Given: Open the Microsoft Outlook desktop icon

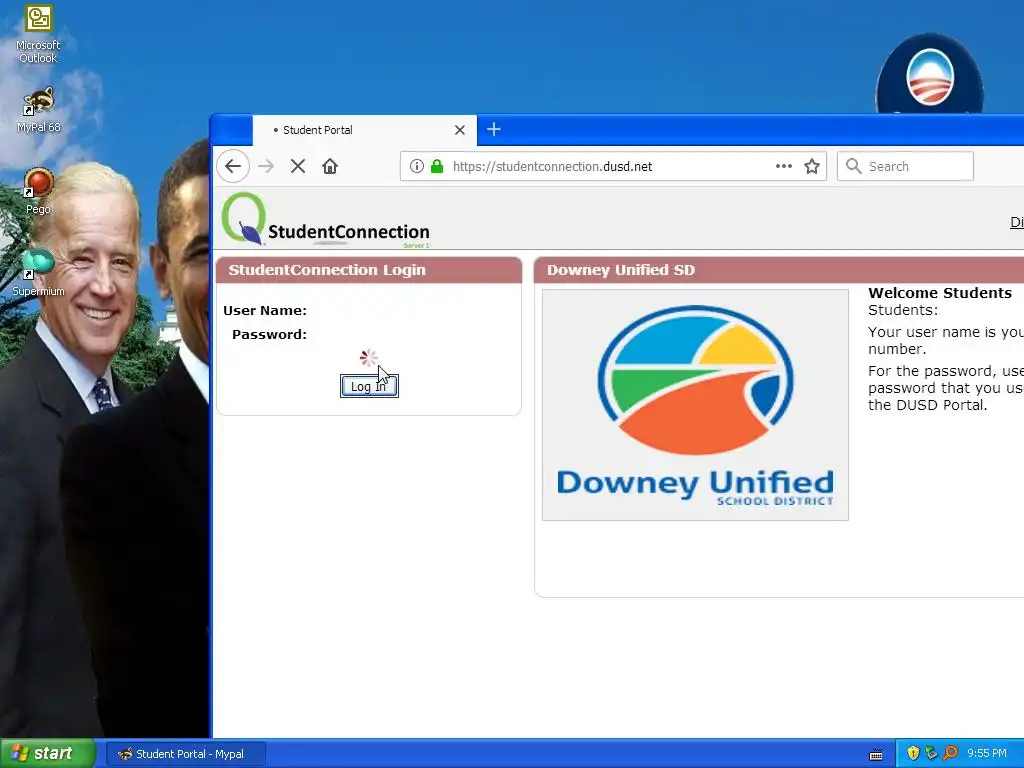Looking at the screenshot, I should coord(38,35).
